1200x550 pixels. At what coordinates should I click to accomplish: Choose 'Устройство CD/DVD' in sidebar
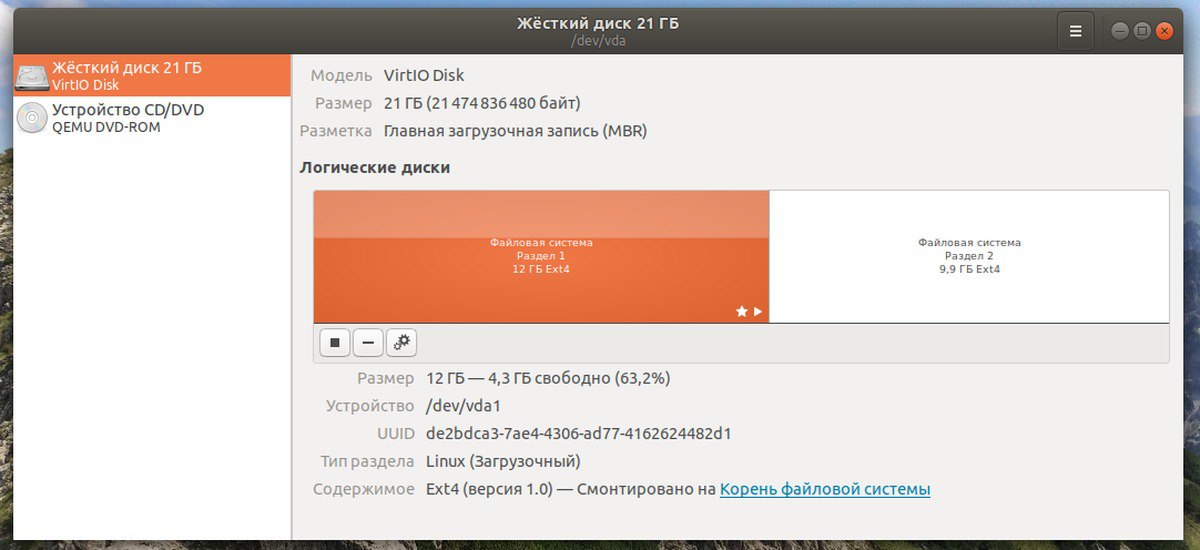coord(152,118)
